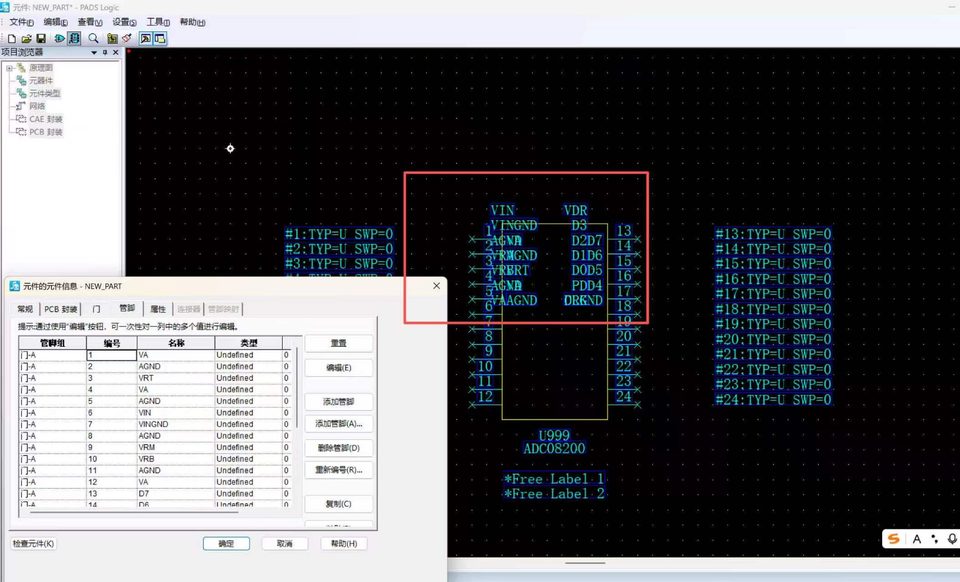This screenshot has height=582, width=960.
Task: Click the microphone icon in the IME bar
Action: coord(952,539)
